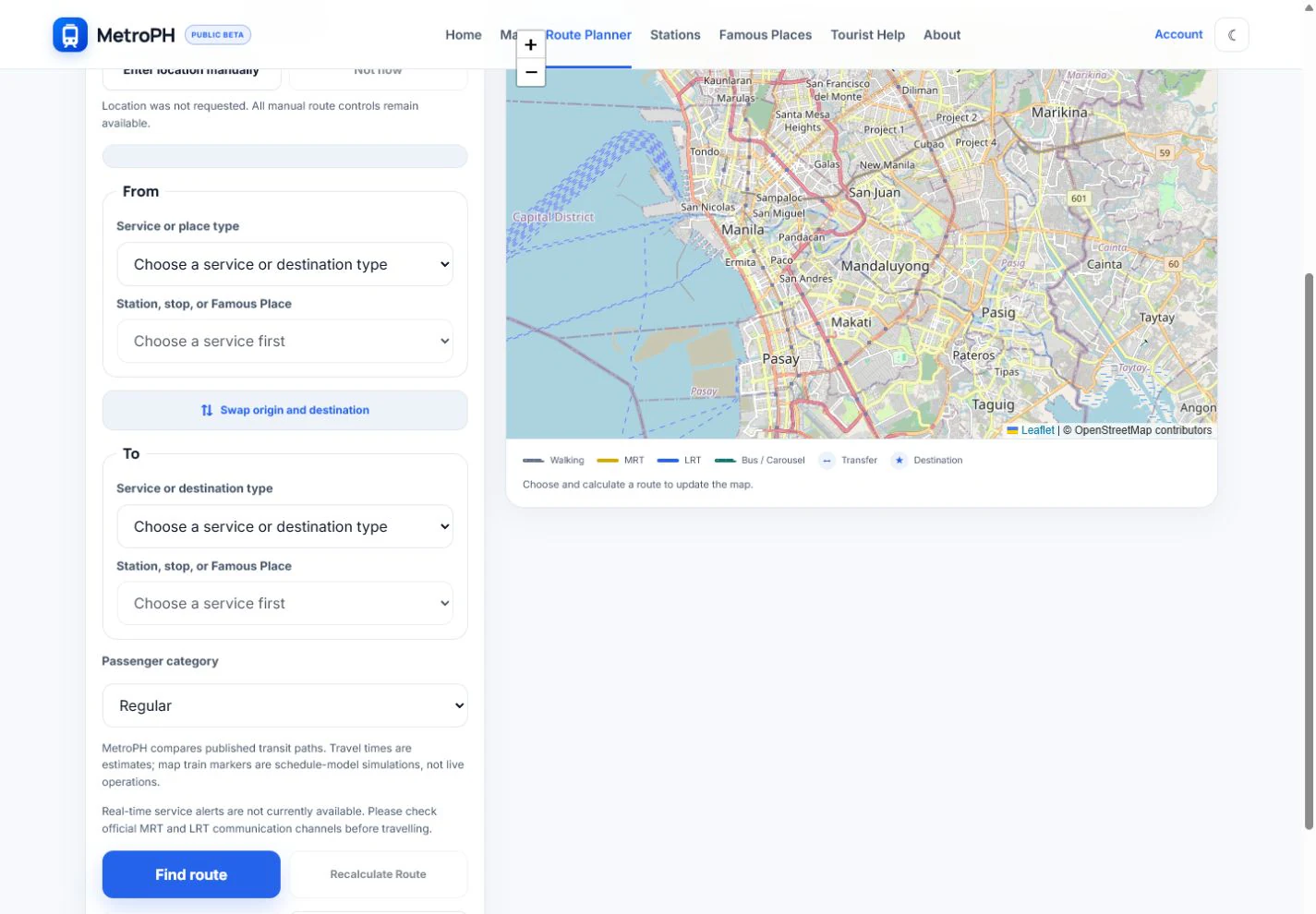Viewport: 1316px width, 914px height.
Task: Click the Walking legend entry
Action: tap(553, 461)
